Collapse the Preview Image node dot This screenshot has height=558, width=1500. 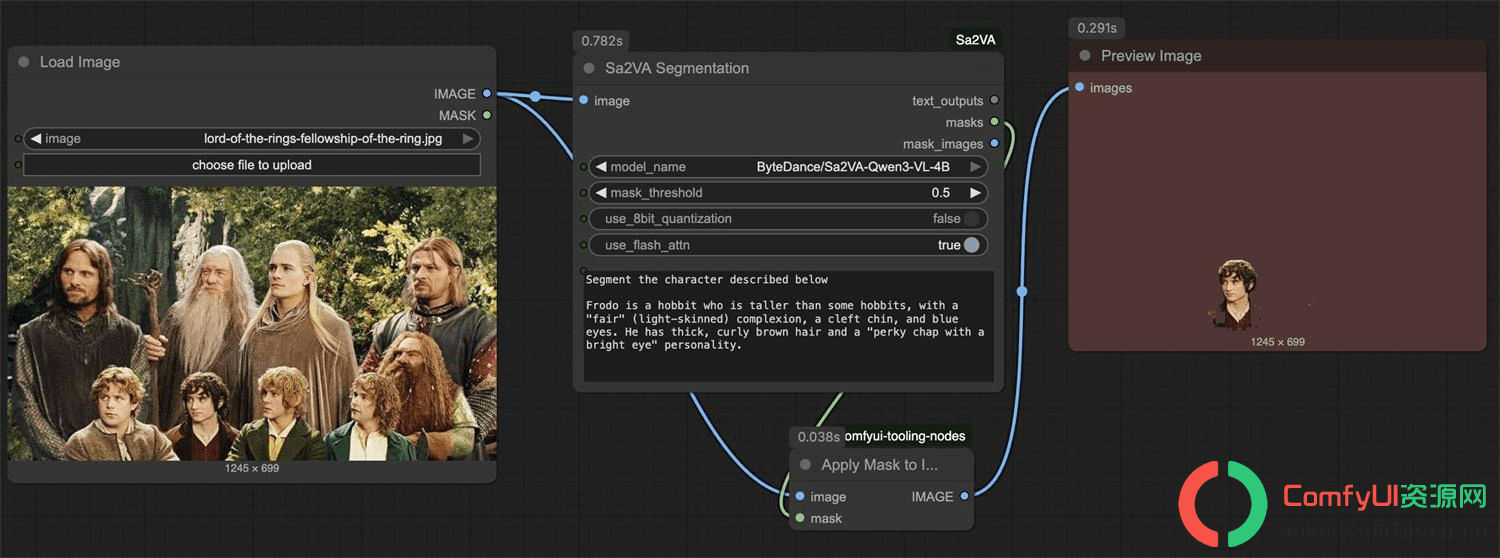click(1085, 56)
